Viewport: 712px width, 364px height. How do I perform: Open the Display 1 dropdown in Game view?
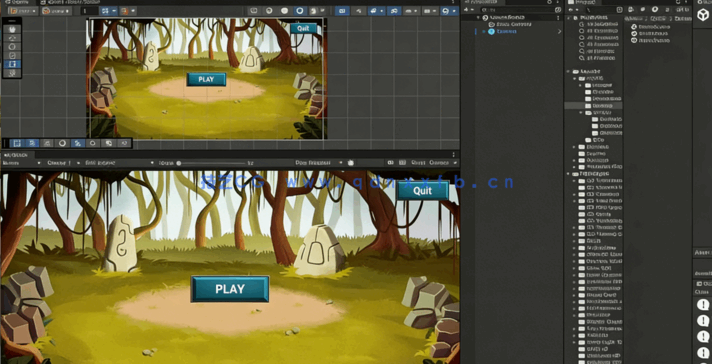pyautogui.click(x=64, y=163)
